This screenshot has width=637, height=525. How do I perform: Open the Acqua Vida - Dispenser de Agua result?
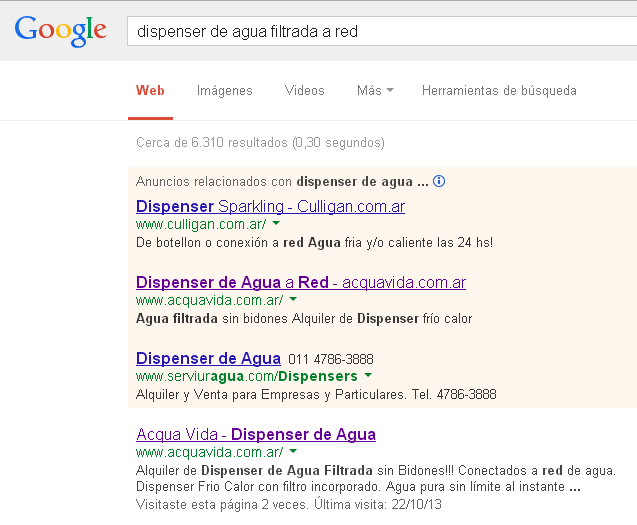tap(255, 434)
